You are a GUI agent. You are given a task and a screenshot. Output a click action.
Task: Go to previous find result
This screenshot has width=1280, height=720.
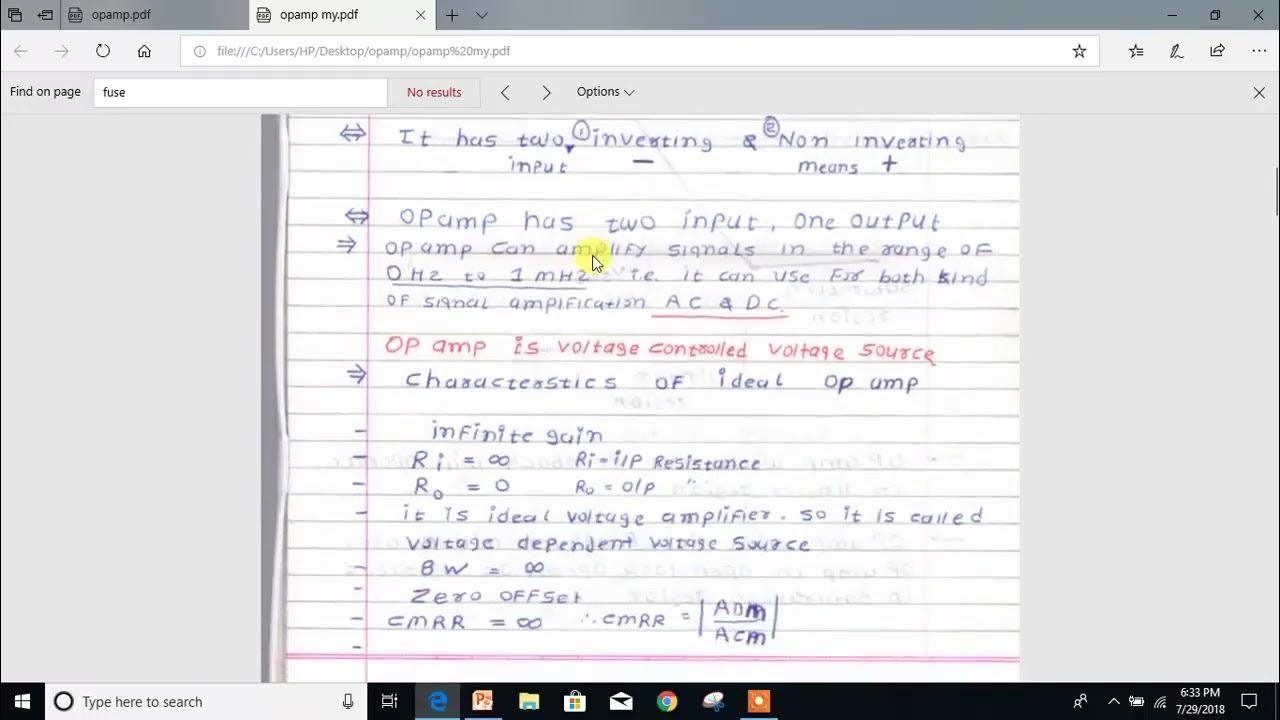click(505, 92)
